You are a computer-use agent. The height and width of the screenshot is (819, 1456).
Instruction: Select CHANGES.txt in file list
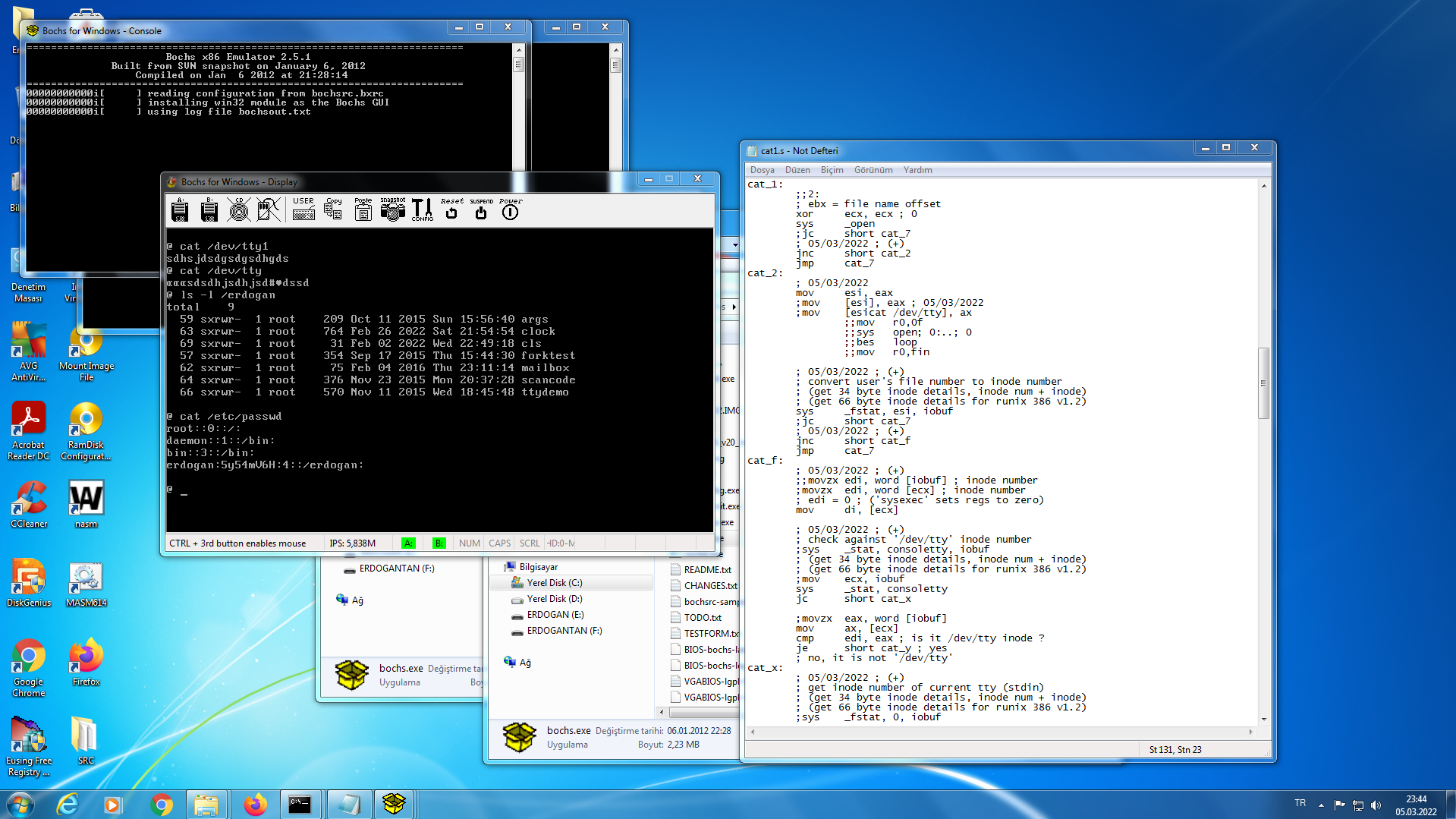[x=703, y=585]
